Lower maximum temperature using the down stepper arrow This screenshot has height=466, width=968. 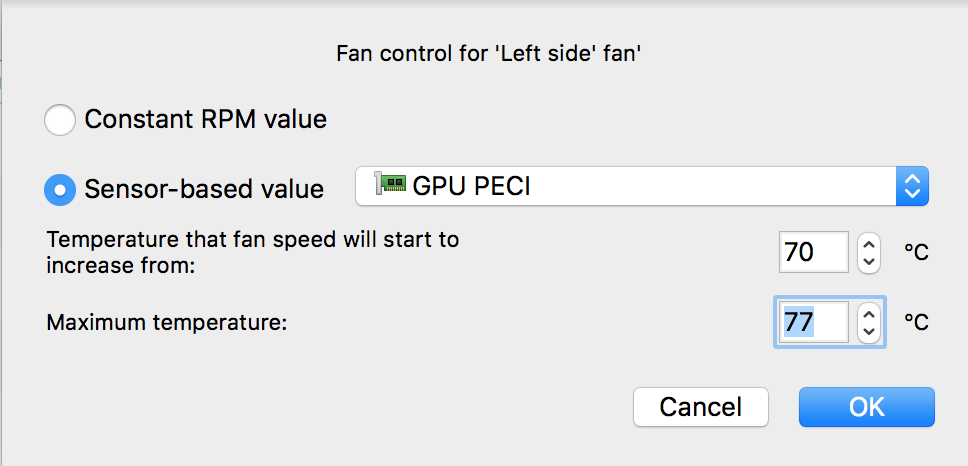(869, 331)
